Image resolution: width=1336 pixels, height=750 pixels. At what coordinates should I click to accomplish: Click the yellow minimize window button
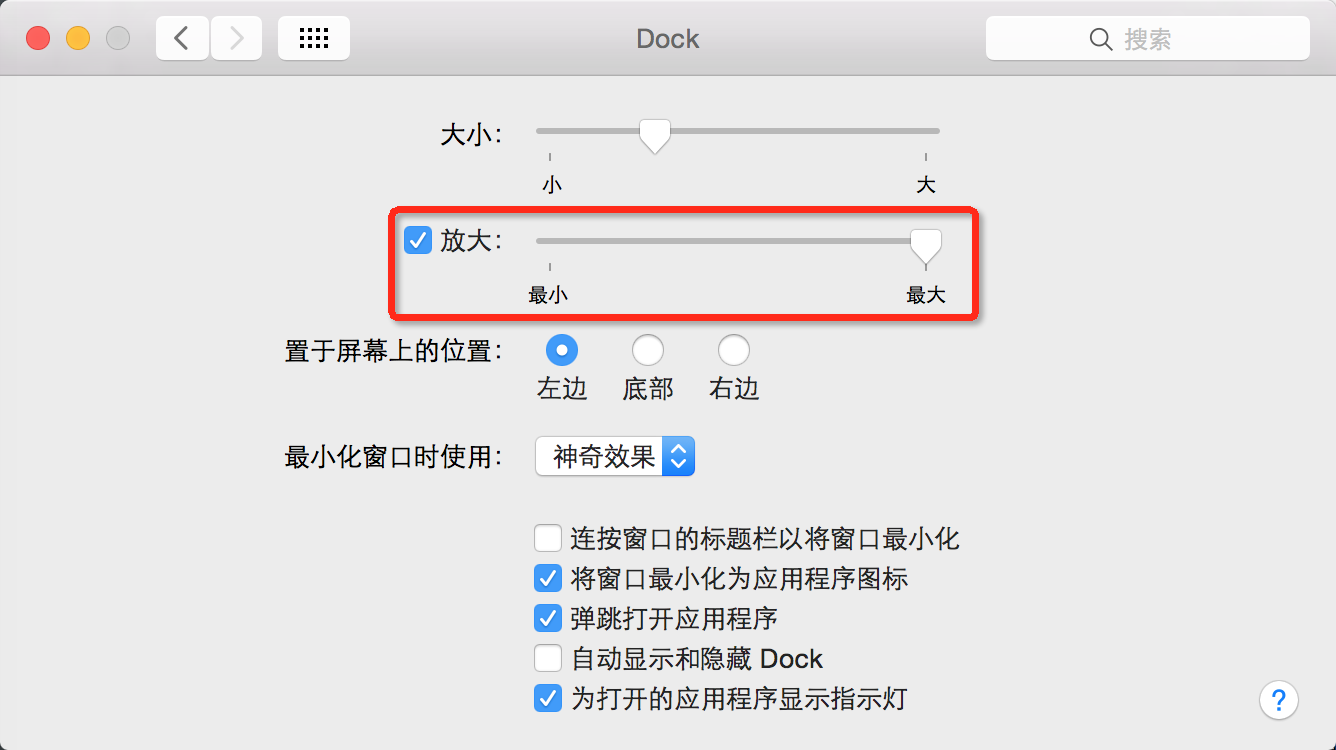pos(78,39)
